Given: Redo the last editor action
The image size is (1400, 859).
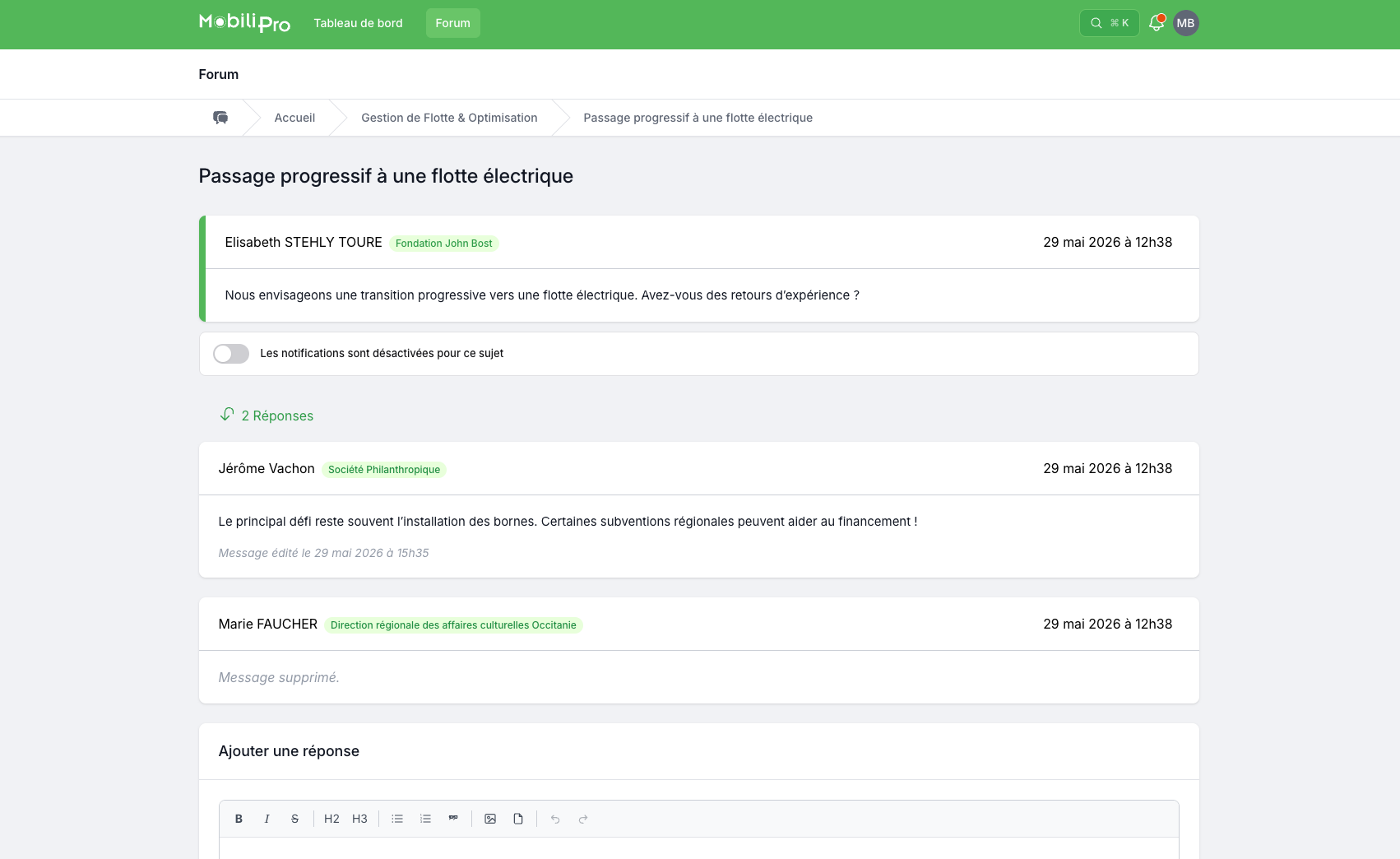Looking at the screenshot, I should pyautogui.click(x=583, y=819).
